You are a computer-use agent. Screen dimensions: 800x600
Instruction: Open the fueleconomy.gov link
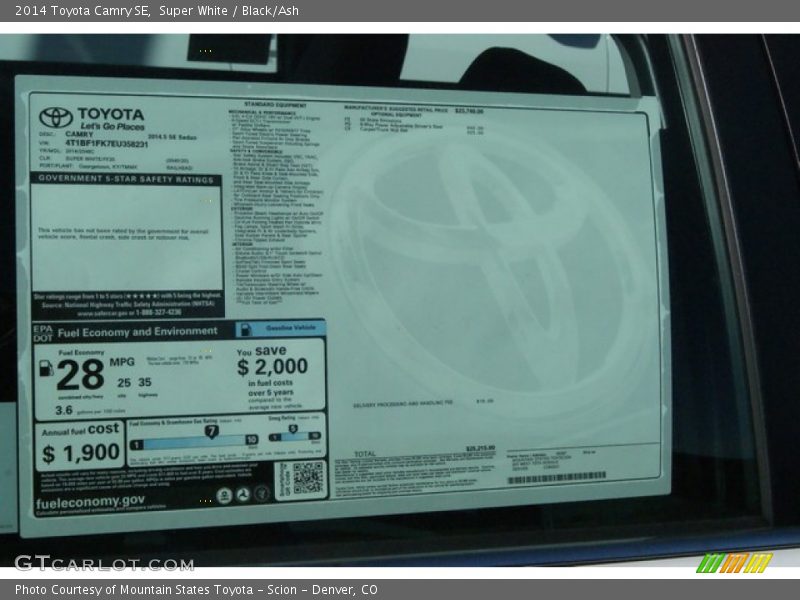click(x=91, y=500)
